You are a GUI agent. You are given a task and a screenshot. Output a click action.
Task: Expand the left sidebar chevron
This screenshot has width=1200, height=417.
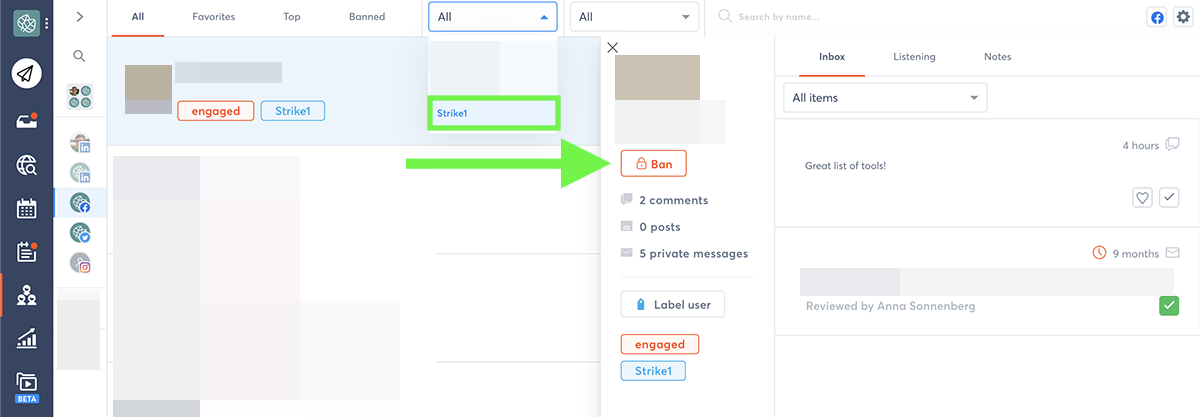[80, 17]
